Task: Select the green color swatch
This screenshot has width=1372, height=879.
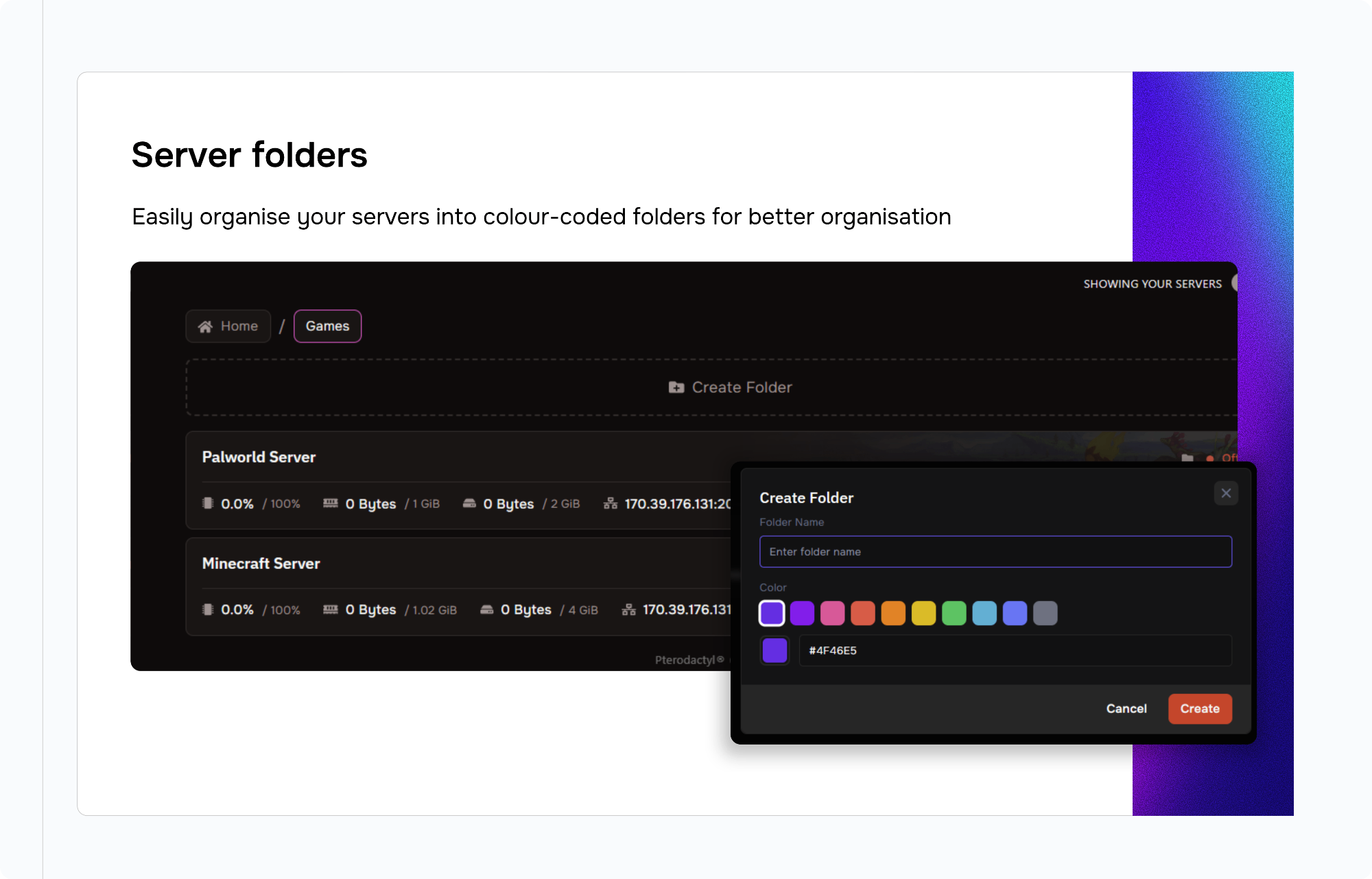Action: [954, 613]
